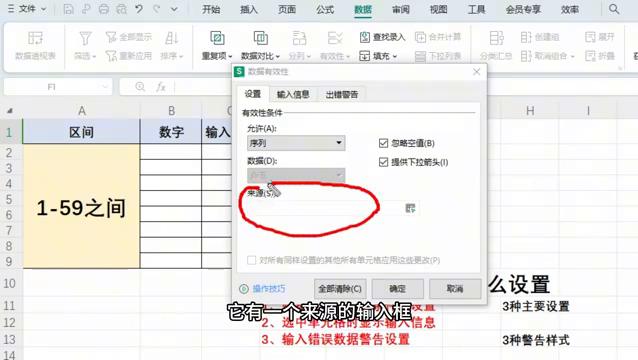Toggle the apply-to-all-same-settings cells checkbox
The image size is (638, 360).
251,260
